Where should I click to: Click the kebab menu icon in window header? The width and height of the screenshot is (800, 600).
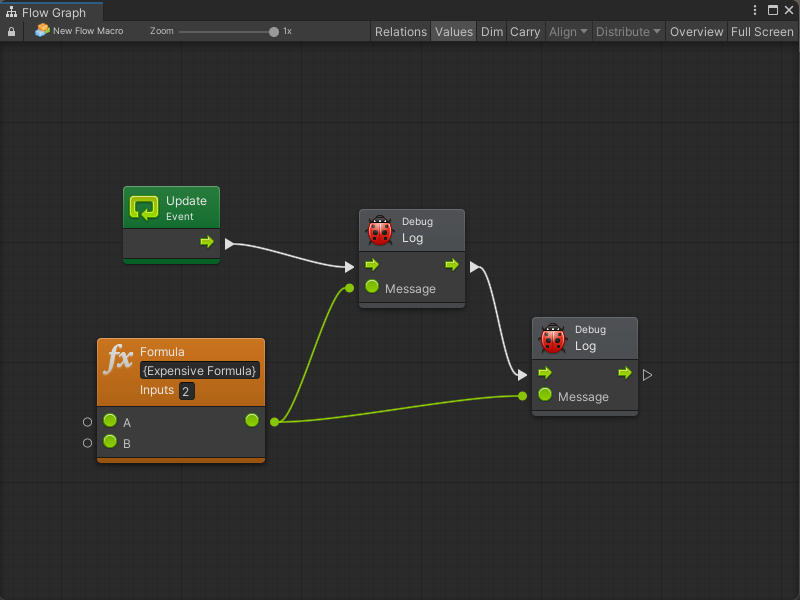coord(756,10)
